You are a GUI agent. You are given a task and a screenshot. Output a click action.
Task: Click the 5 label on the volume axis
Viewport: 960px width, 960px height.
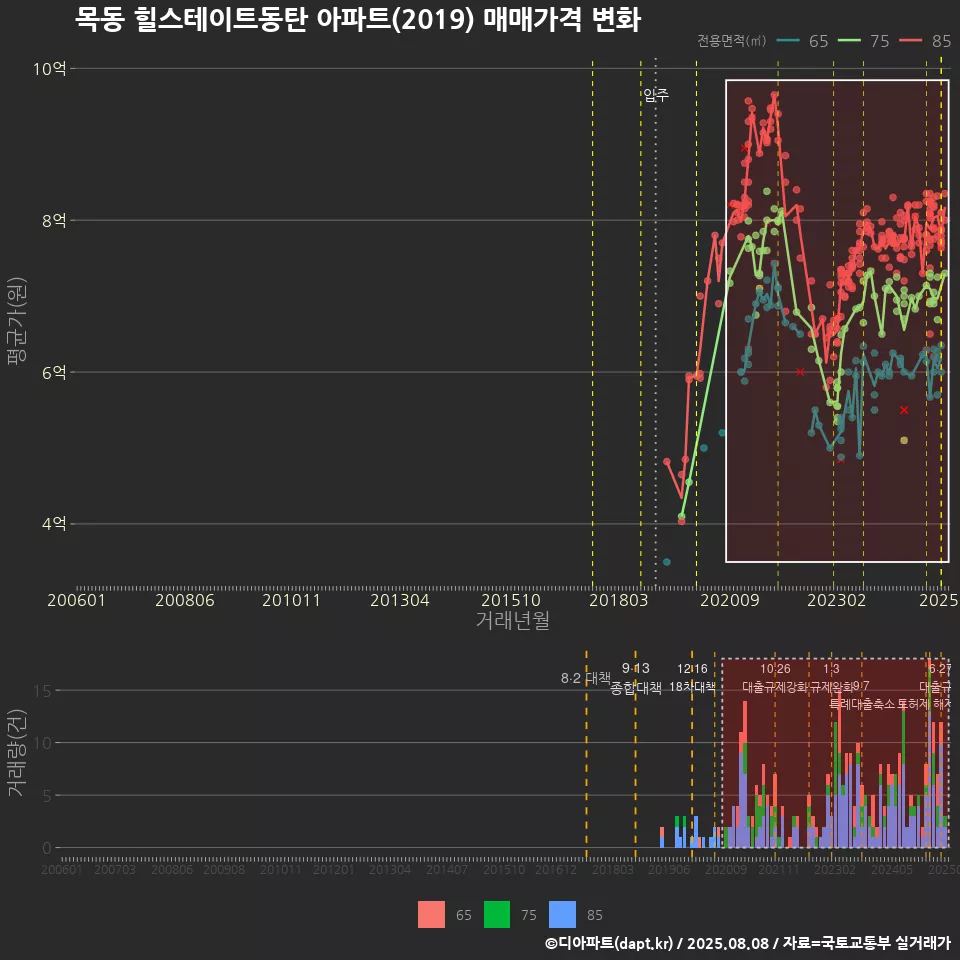click(47, 796)
